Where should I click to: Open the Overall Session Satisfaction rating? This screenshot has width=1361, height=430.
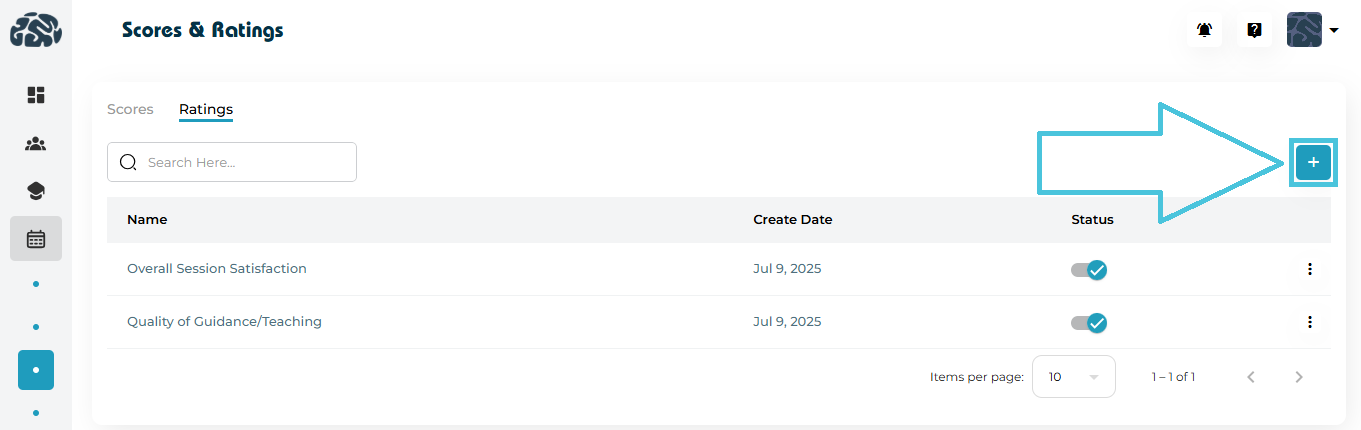[216, 269]
